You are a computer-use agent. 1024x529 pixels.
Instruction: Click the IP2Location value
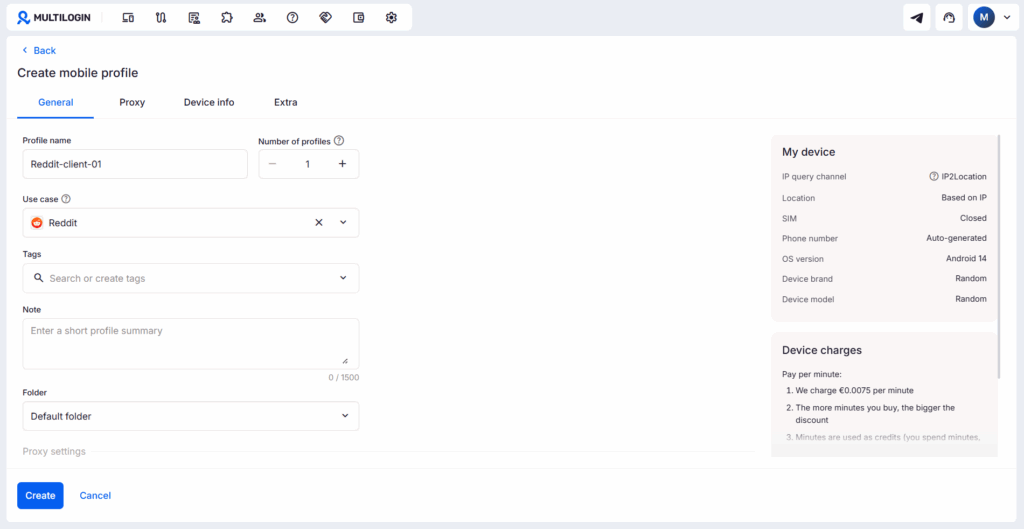964,176
